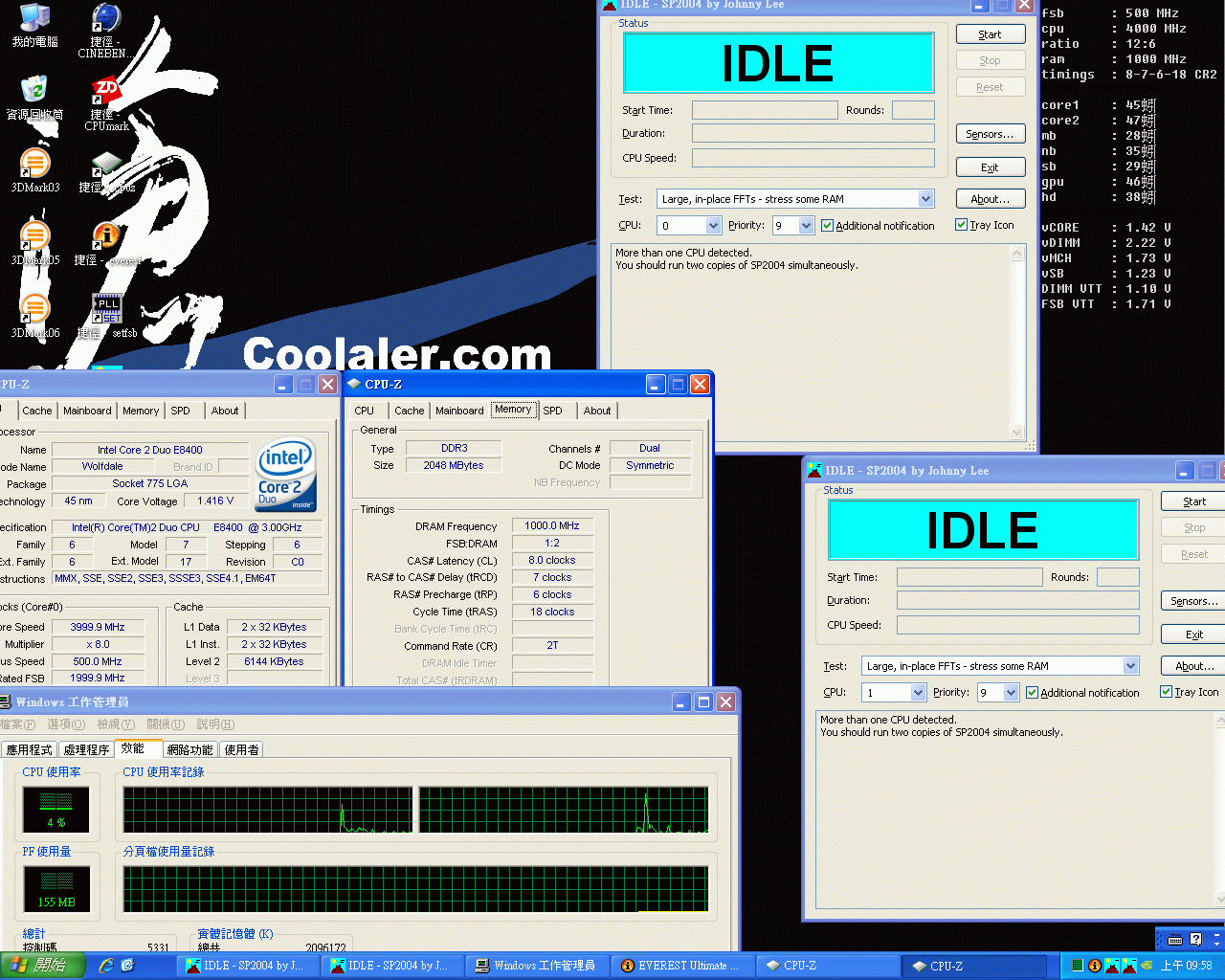This screenshot has width=1225, height=980.
Task: Open Priority dropdown in lower SP2004 window
Action: [1011, 693]
